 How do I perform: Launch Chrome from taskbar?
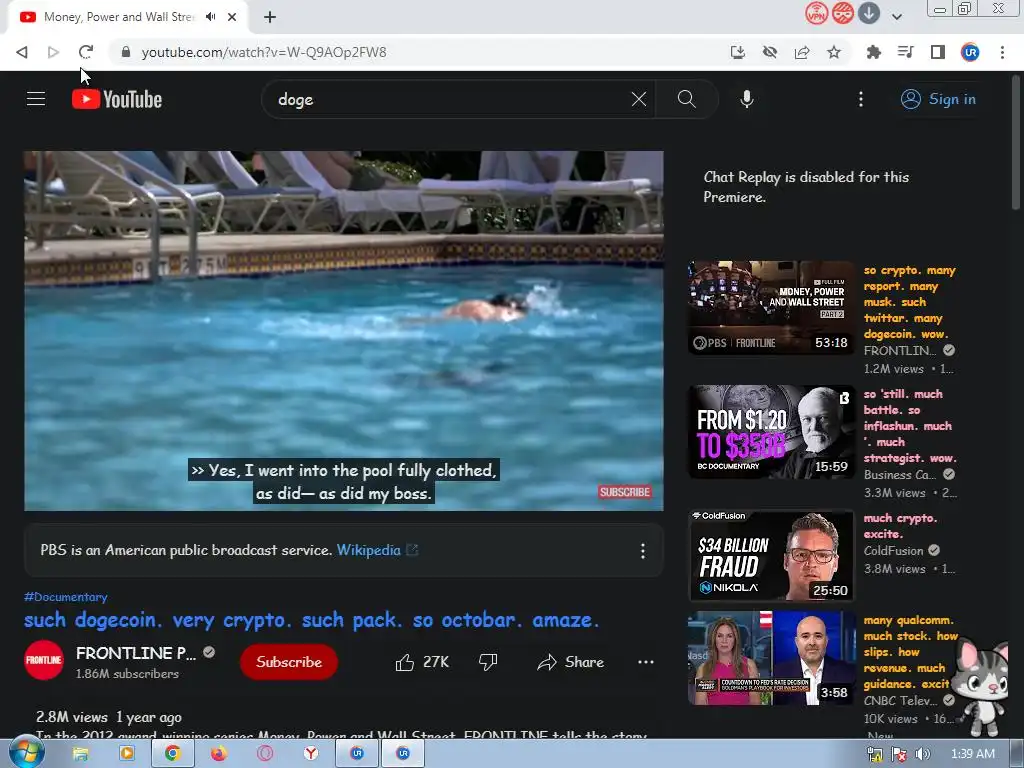point(172,754)
